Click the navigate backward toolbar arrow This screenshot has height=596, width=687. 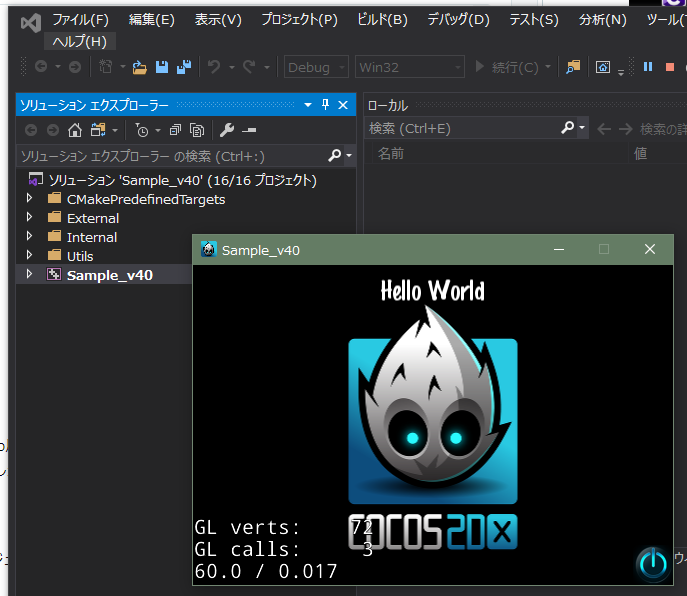click(x=41, y=67)
